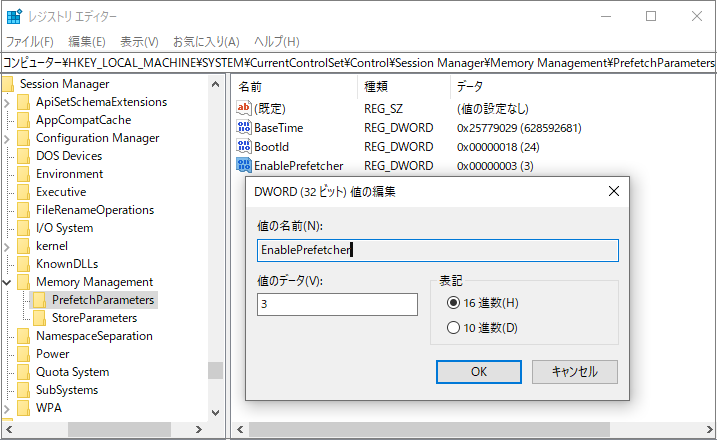Open the 表示(V) menu
The image size is (717, 440).
pos(139,42)
